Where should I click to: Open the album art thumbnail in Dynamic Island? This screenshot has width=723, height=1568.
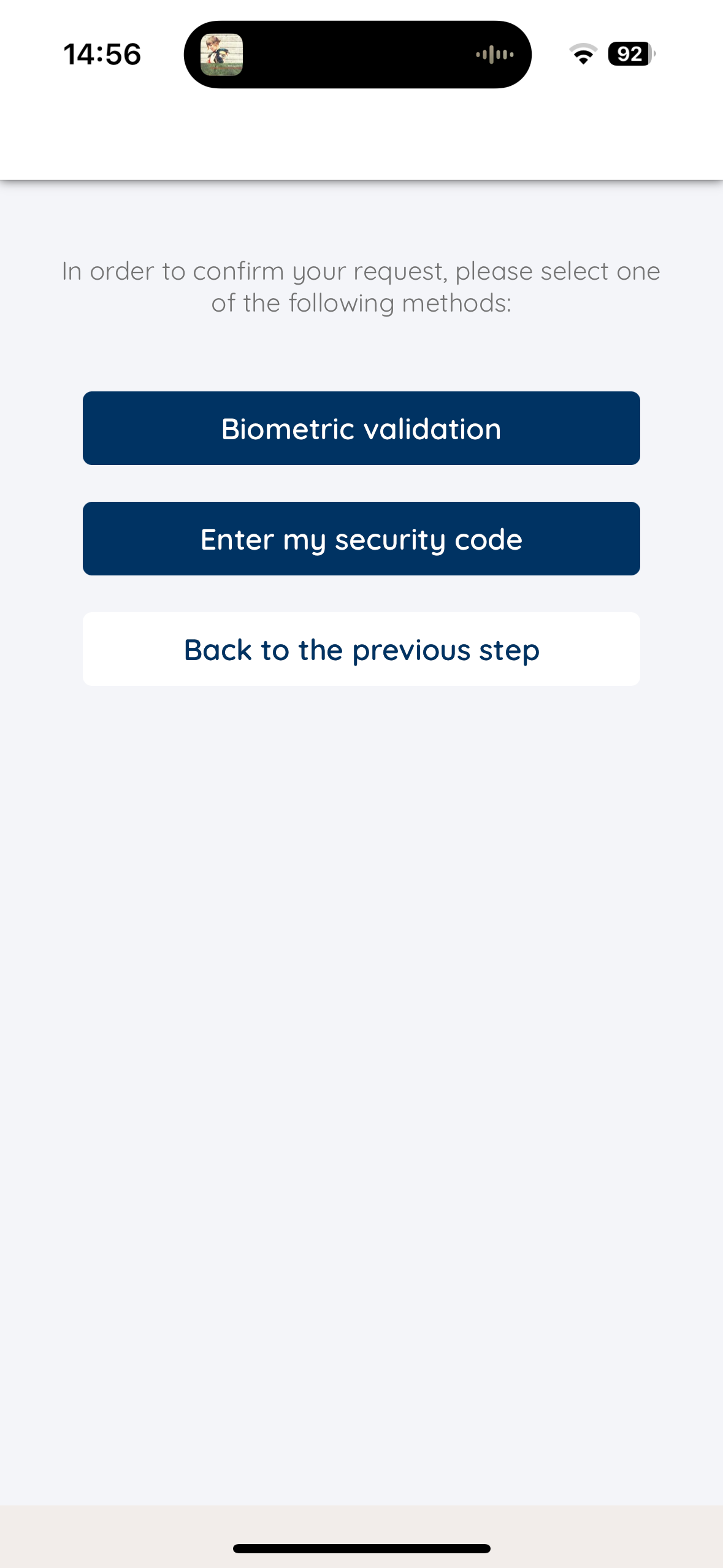(x=221, y=55)
